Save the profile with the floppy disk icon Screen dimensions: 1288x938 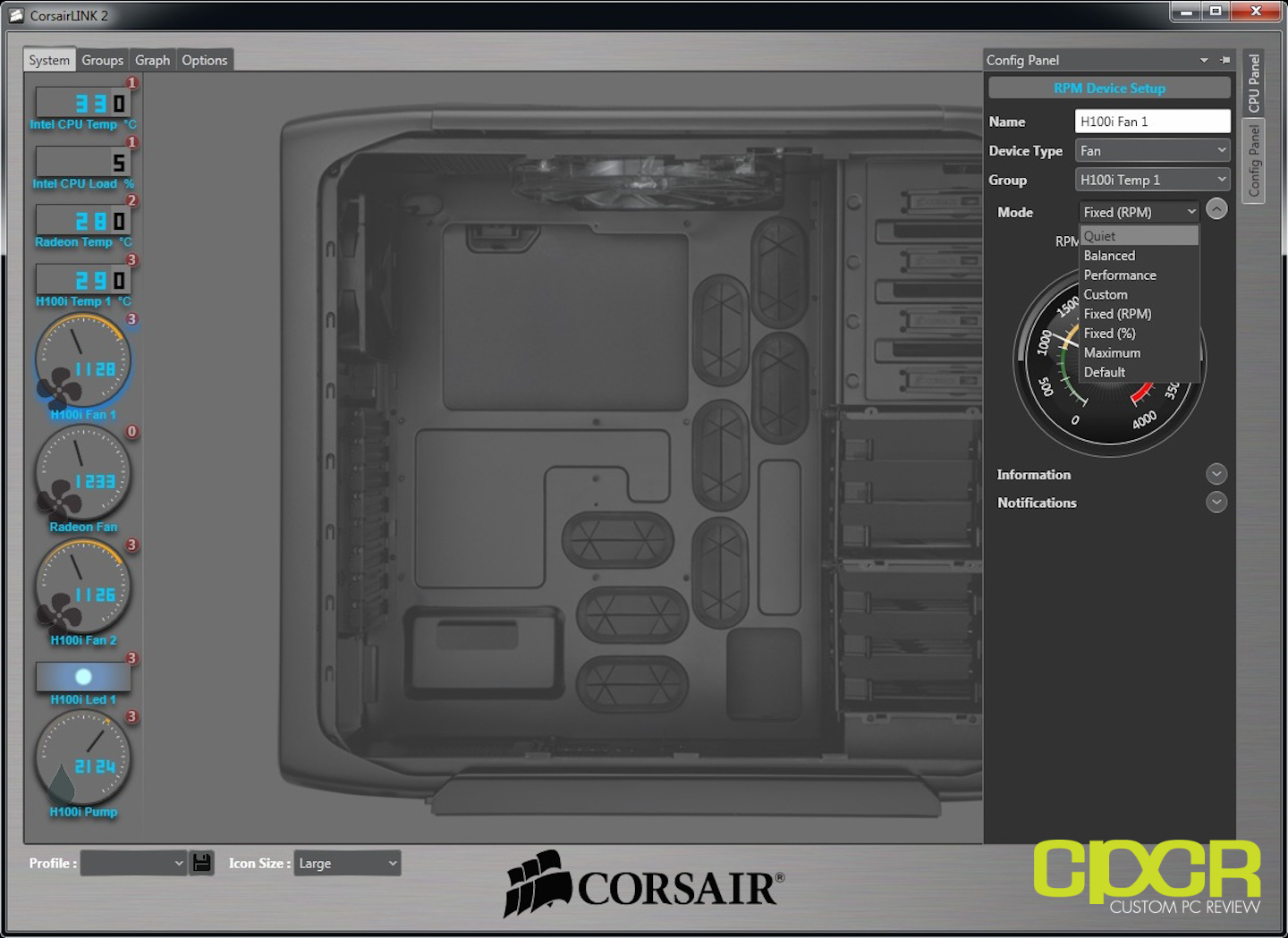pos(202,863)
